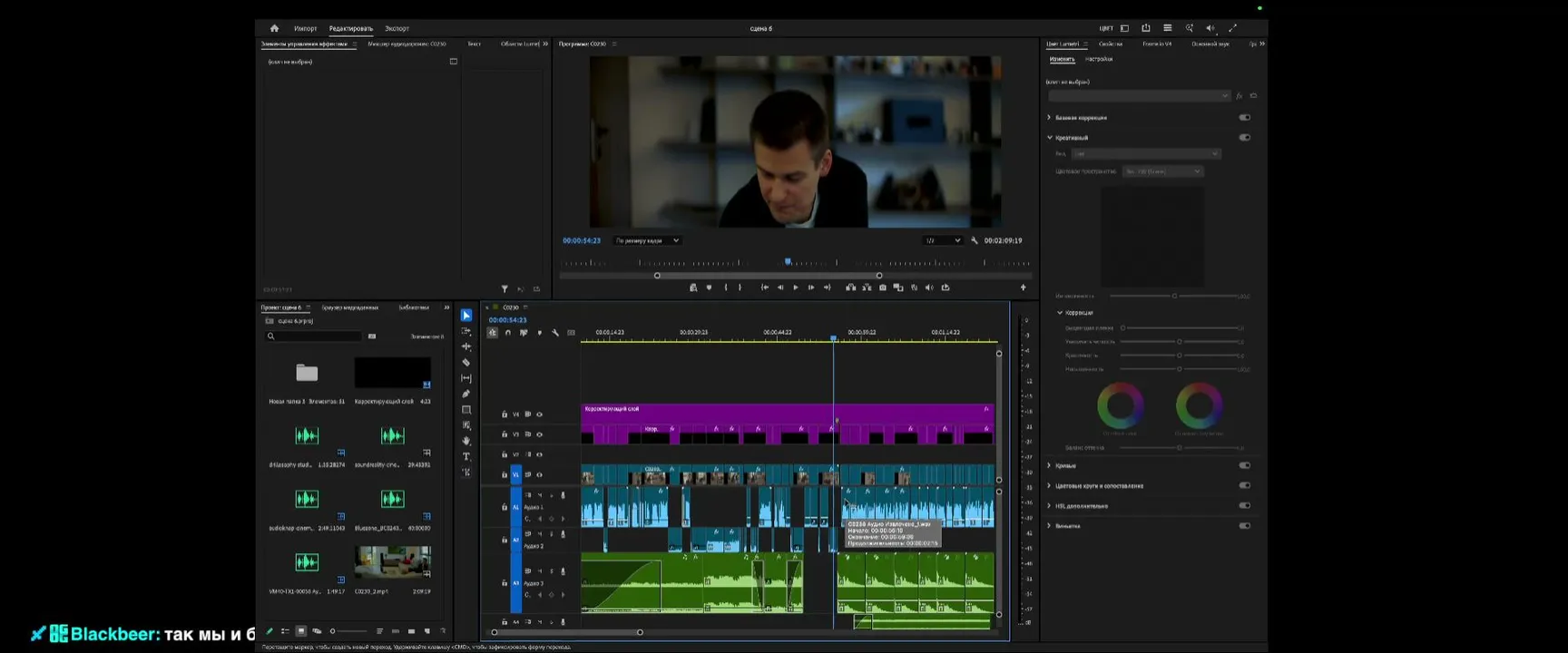Open the Lumetri clip selector dropdown
The height and width of the screenshot is (653, 1568).
point(1139,95)
